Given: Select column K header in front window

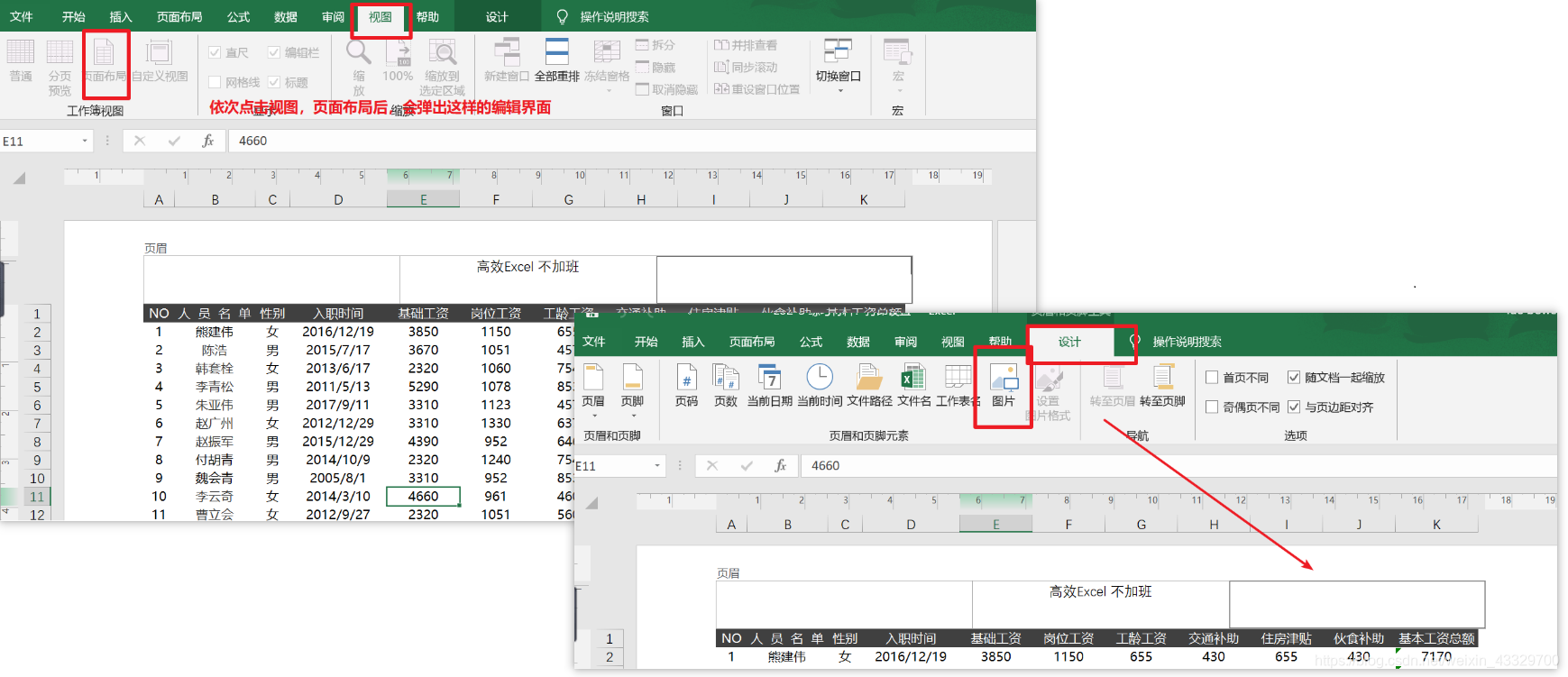Looking at the screenshot, I should (1436, 525).
